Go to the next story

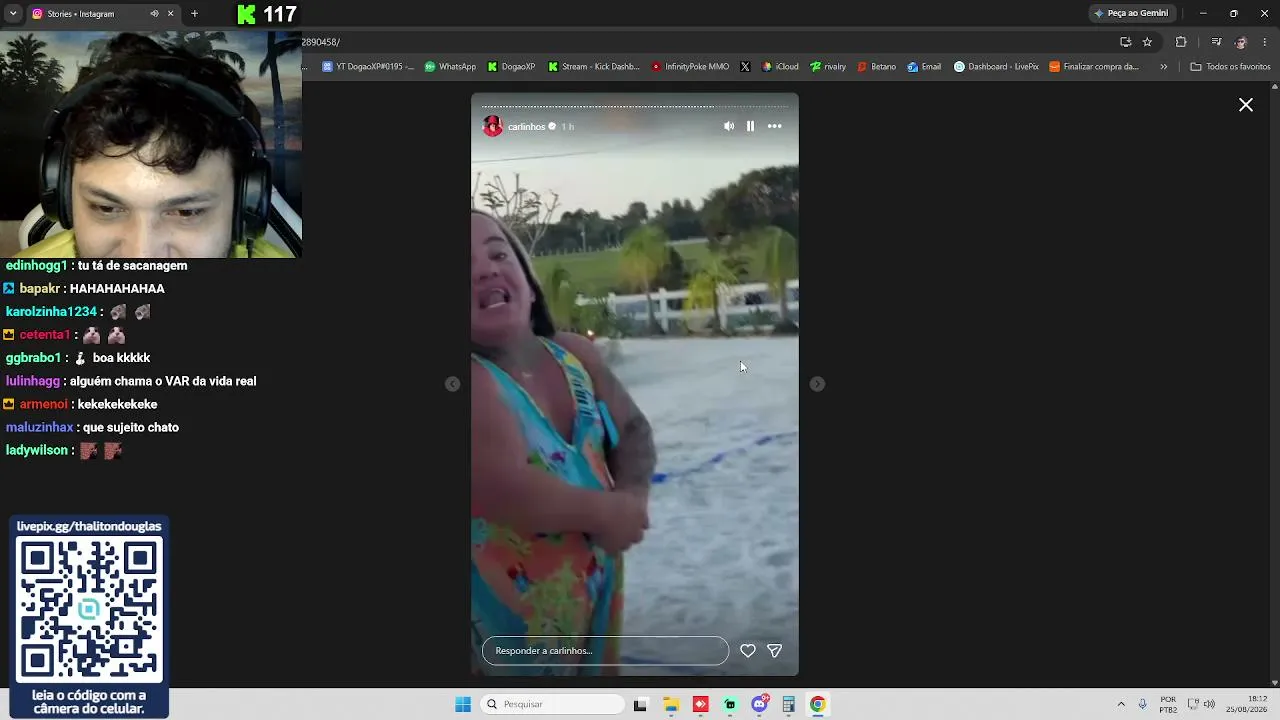click(x=817, y=384)
